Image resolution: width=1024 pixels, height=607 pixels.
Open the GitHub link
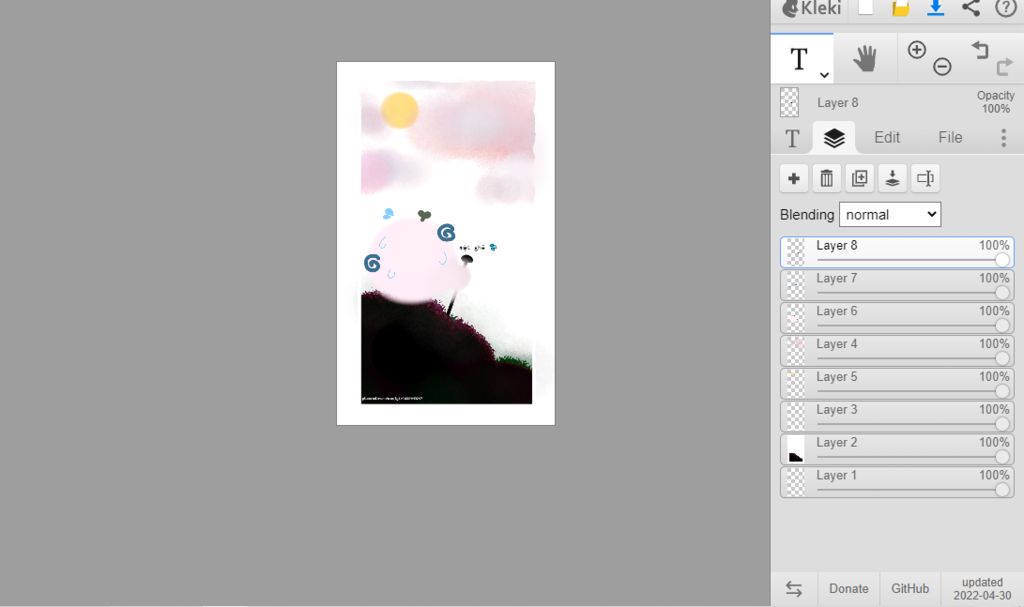(910, 589)
